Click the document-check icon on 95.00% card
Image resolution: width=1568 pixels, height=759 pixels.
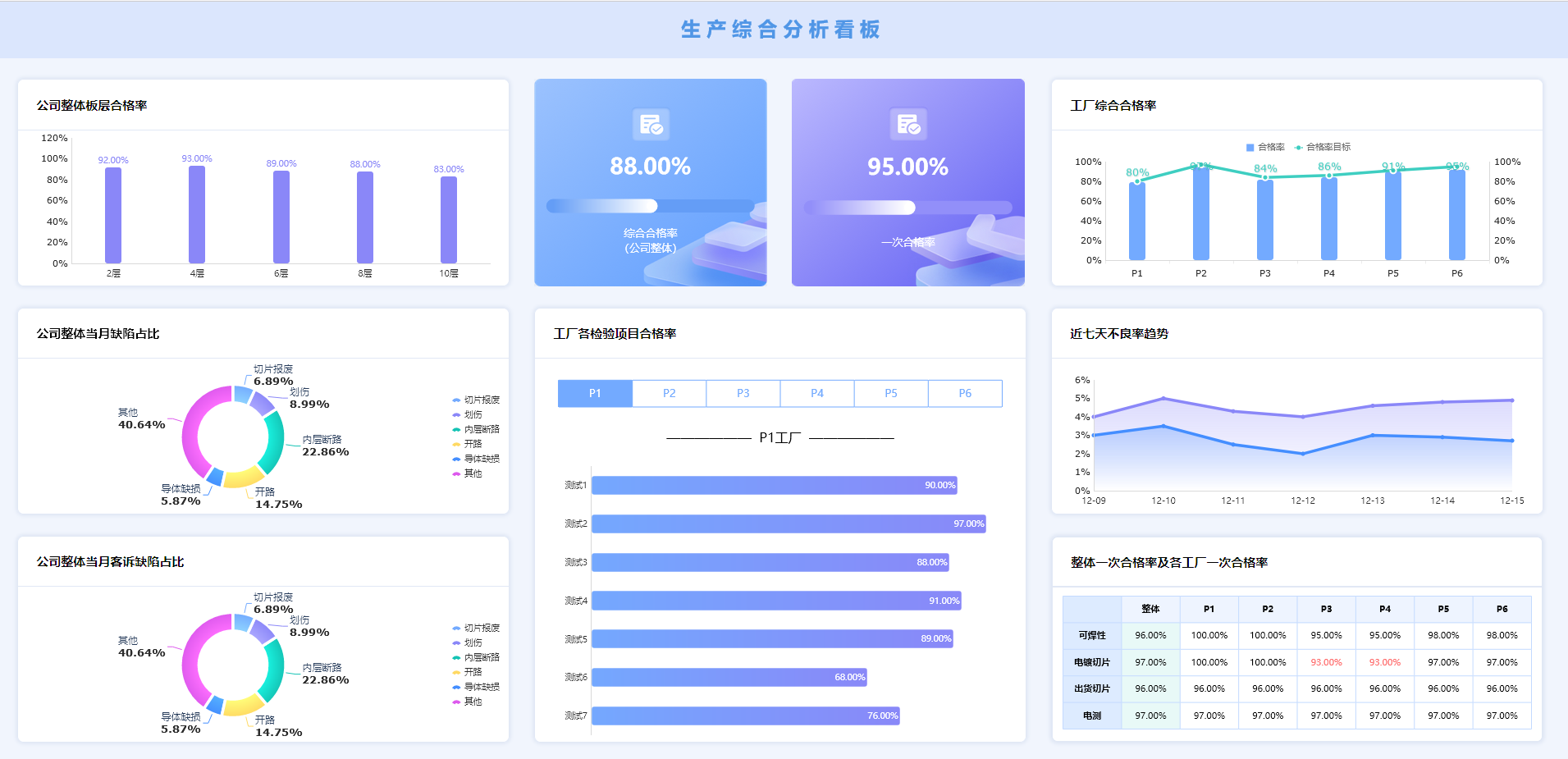tap(908, 125)
